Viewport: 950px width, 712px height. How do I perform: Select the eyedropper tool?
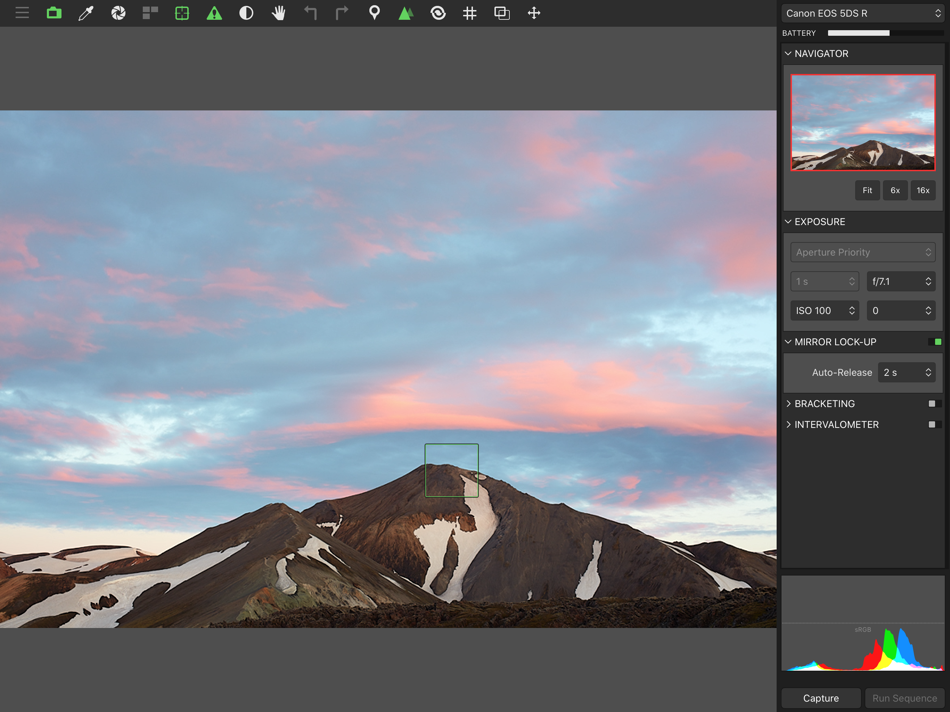pyautogui.click(x=86, y=13)
